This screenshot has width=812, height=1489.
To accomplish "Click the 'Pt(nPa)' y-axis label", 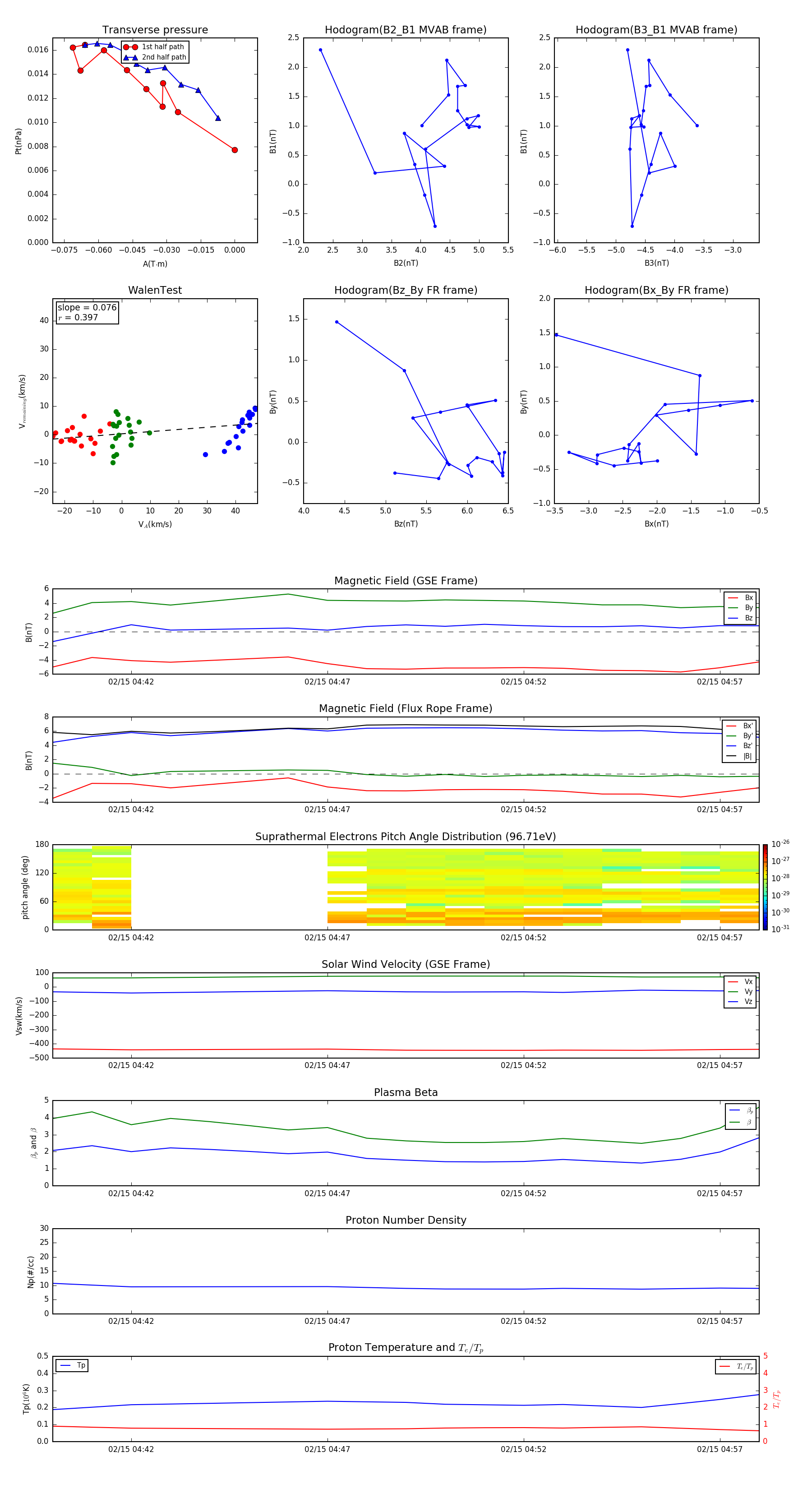I will 18,141.
